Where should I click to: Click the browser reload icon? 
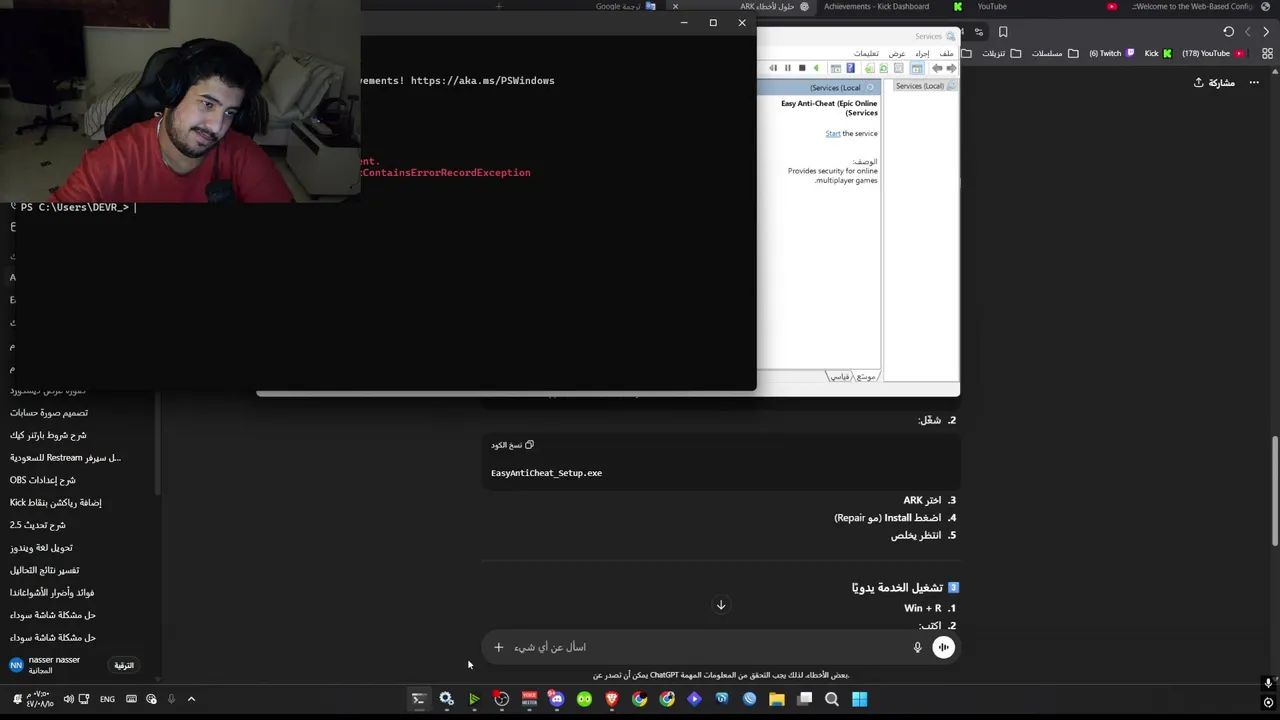coord(1229,32)
